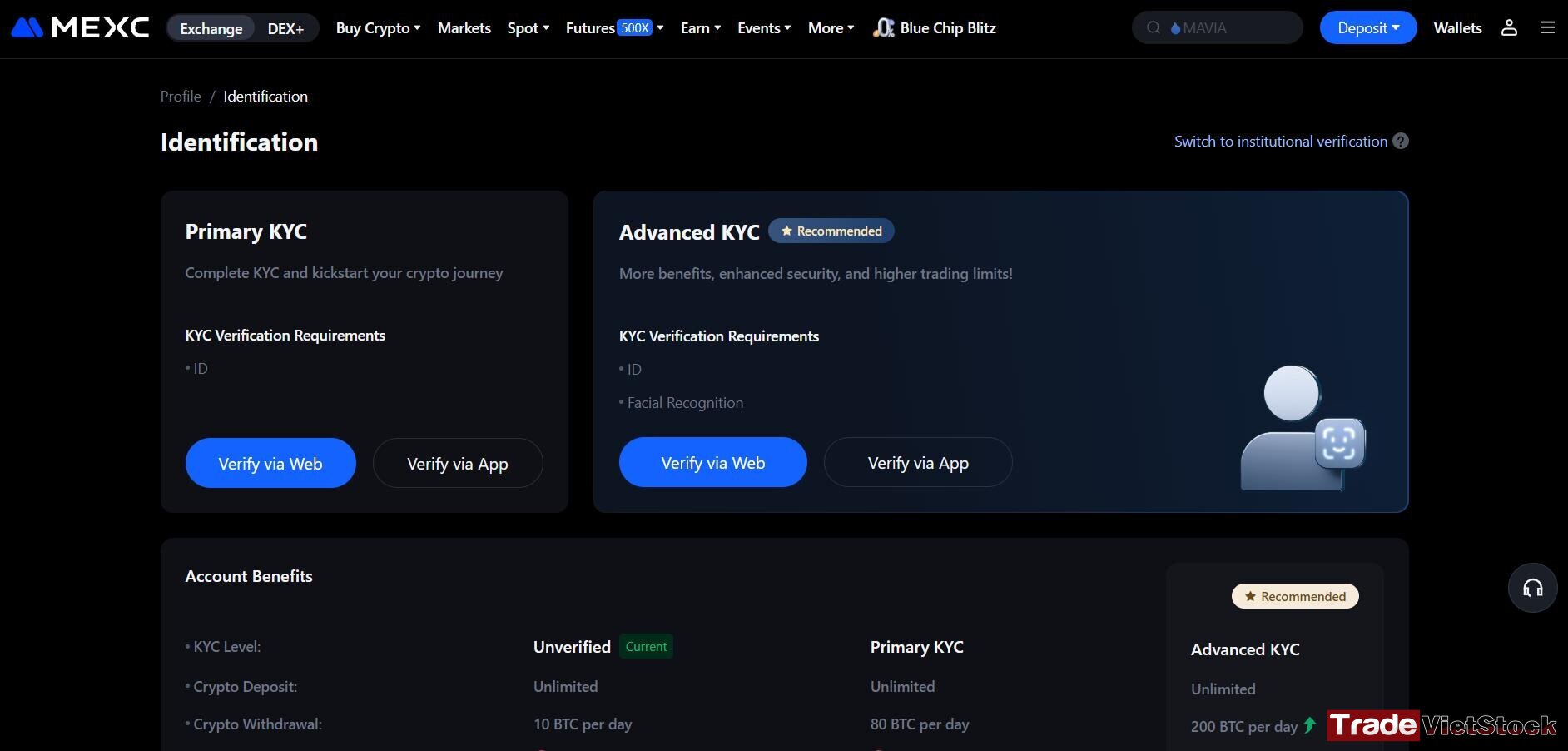Click the help question mark icon
The height and width of the screenshot is (751, 1568).
point(1401,141)
